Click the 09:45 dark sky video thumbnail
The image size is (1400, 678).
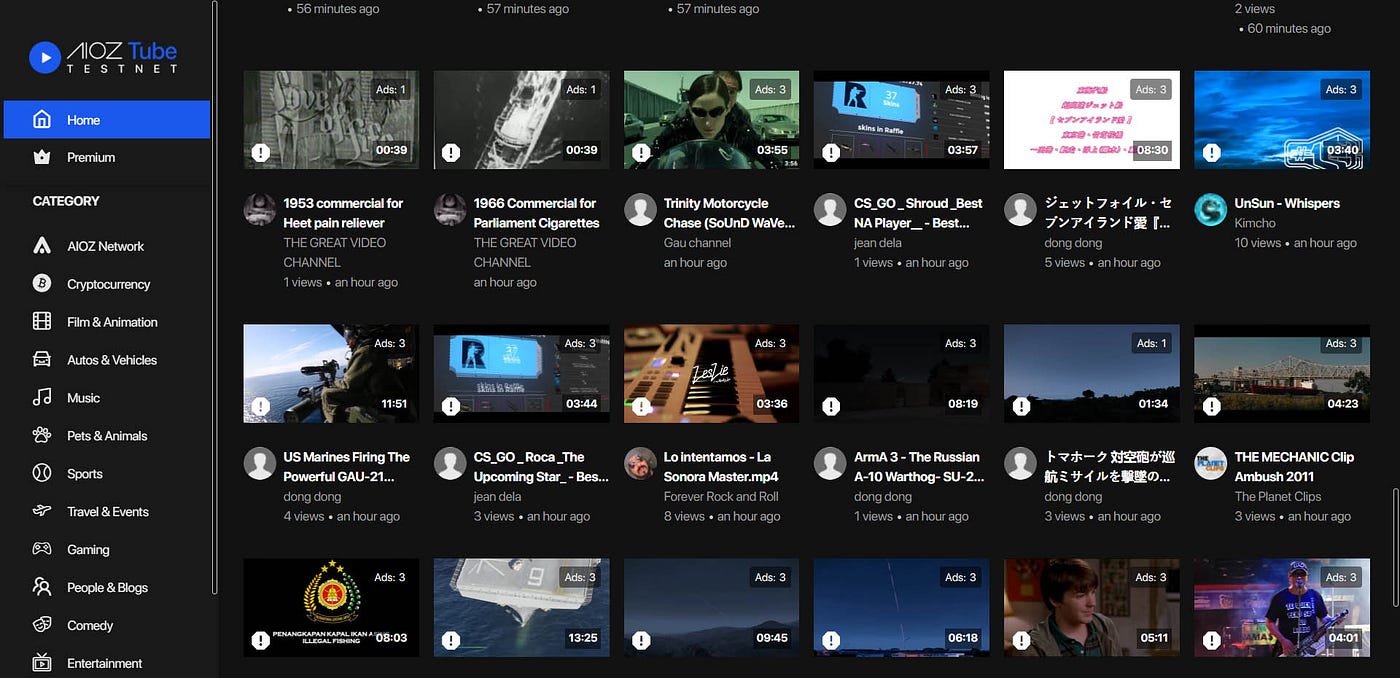(x=712, y=607)
